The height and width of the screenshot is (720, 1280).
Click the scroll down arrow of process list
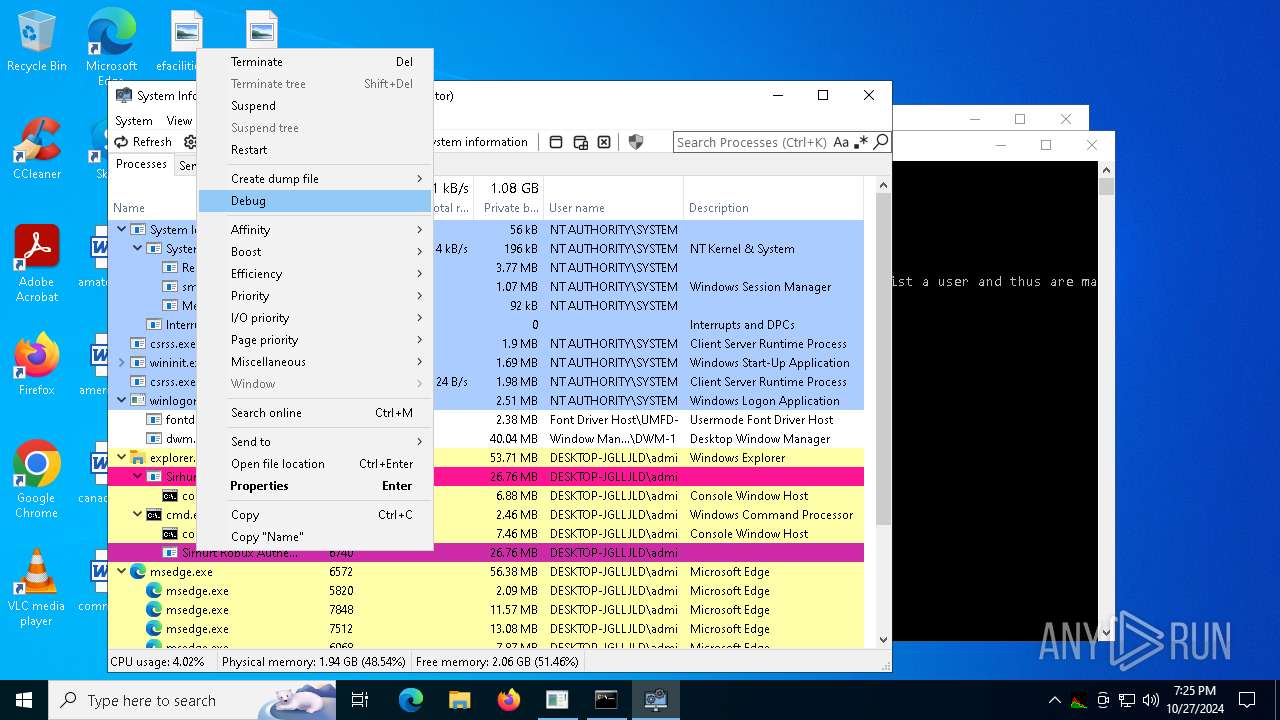coord(883,639)
